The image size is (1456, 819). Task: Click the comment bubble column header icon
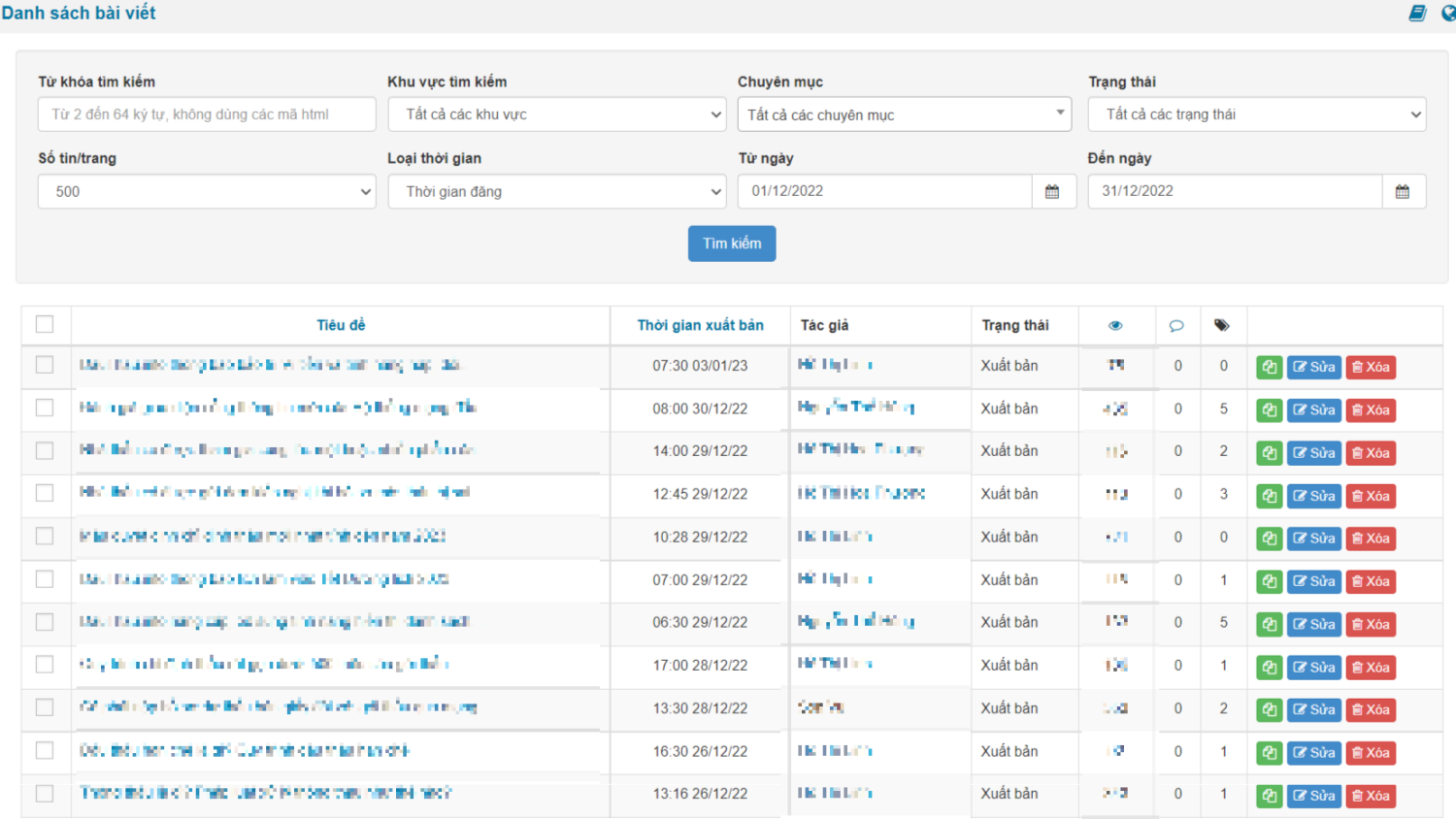(x=1176, y=325)
